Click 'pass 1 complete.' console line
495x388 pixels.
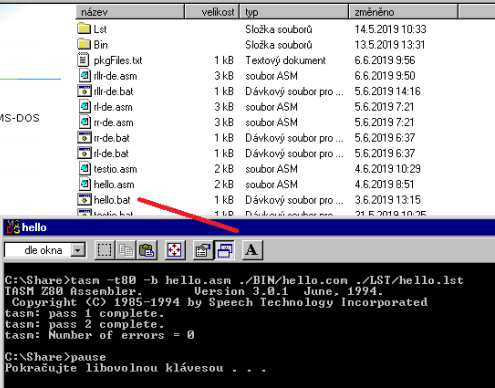(x=84, y=313)
